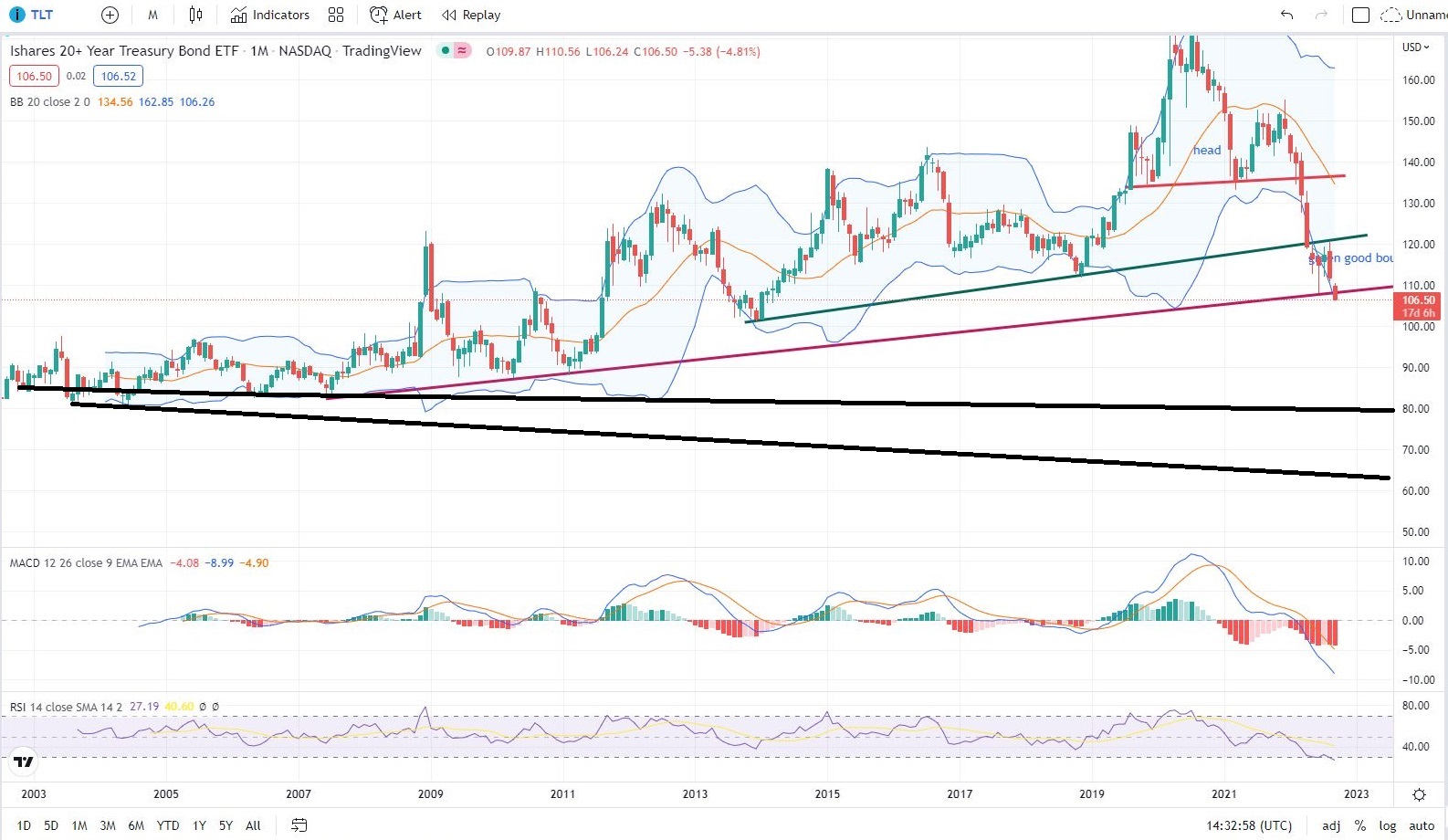Undo the last chart action
Viewport: 1448px width, 840px height.
point(1287,15)
